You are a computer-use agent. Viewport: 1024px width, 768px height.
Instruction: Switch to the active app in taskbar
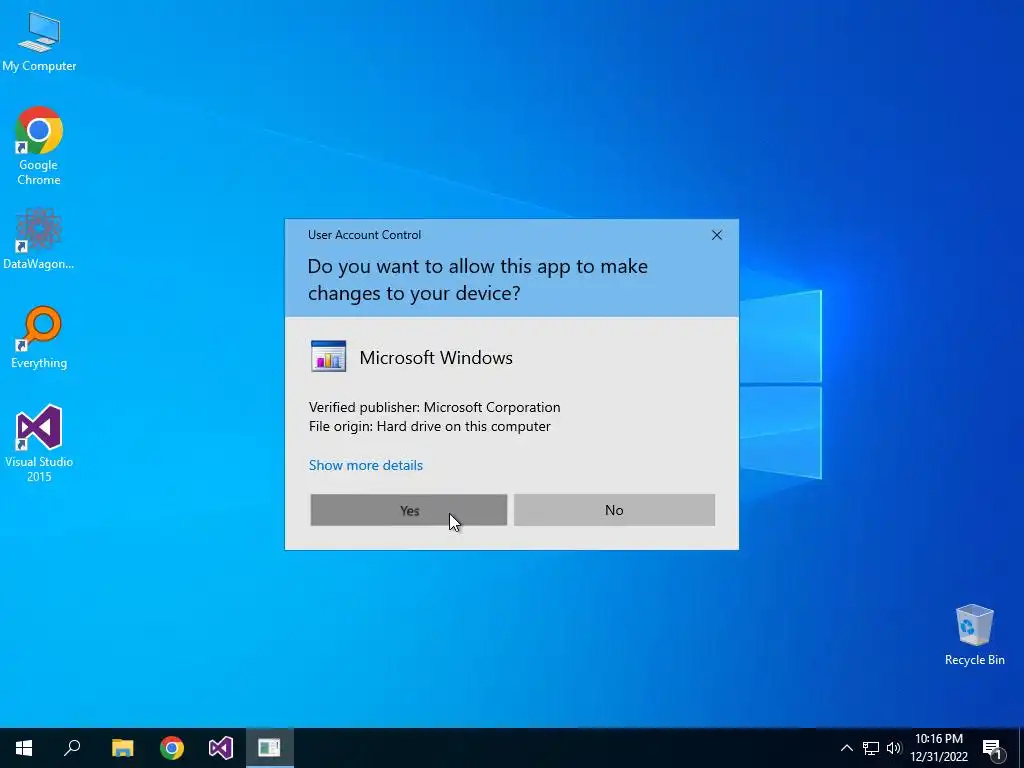coord(270,748)
